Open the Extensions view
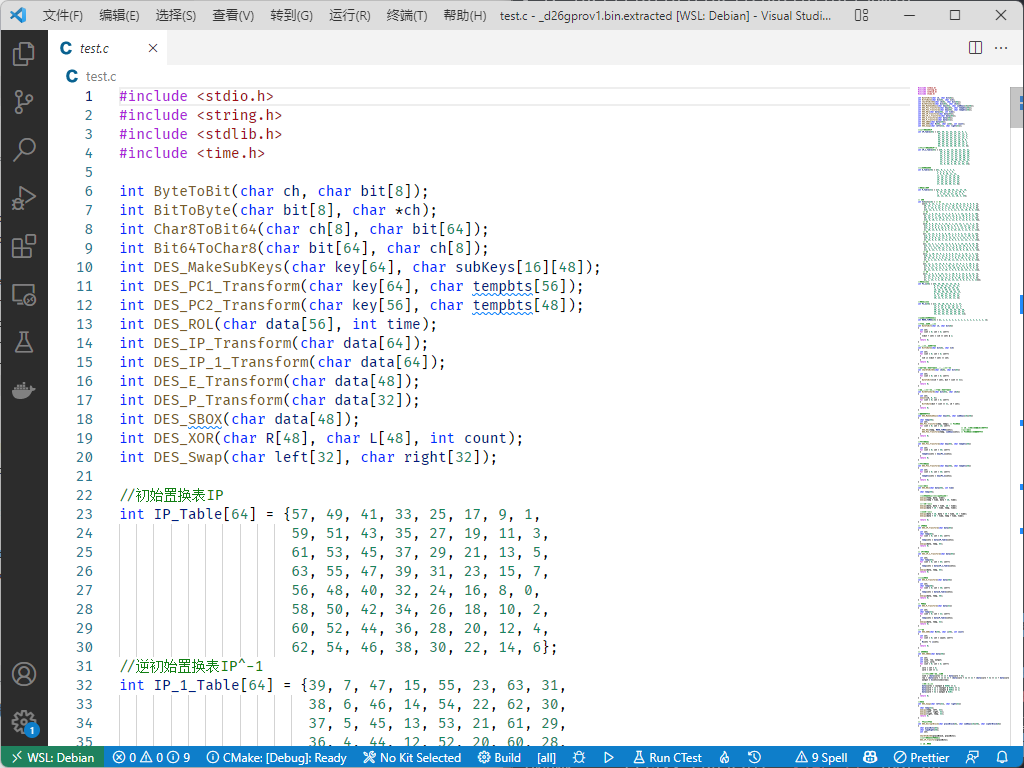The image size is (1024, 768). [x=24, y=246]
